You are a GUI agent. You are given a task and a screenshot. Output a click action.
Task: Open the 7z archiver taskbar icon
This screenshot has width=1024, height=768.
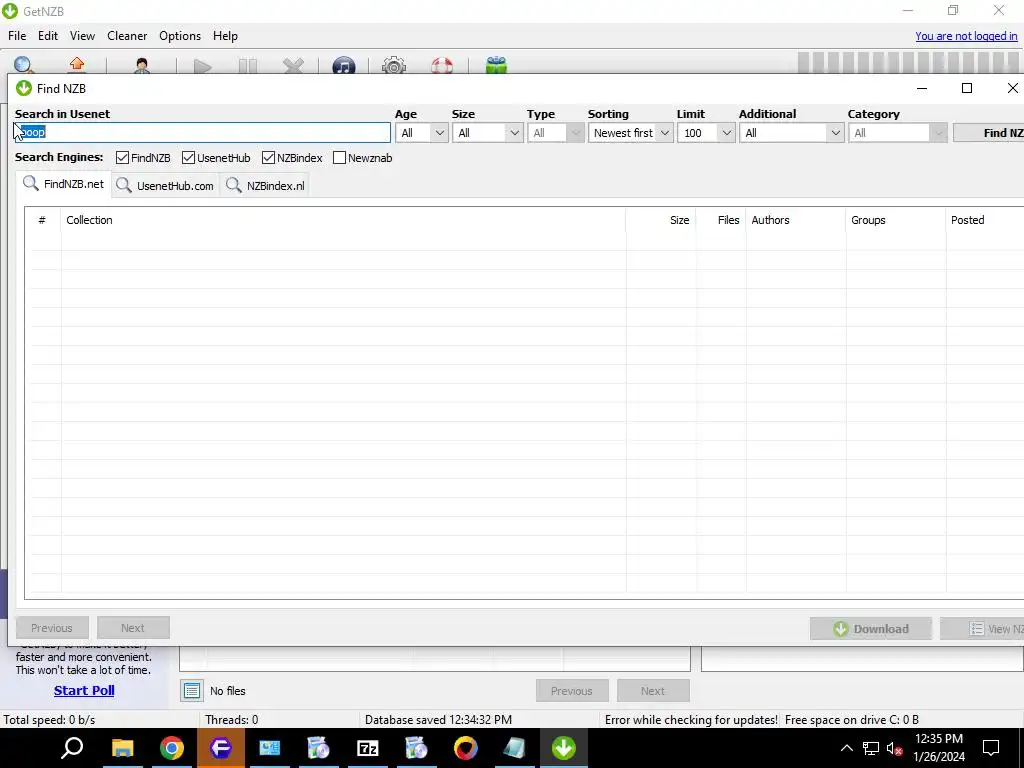pos(368,748)
